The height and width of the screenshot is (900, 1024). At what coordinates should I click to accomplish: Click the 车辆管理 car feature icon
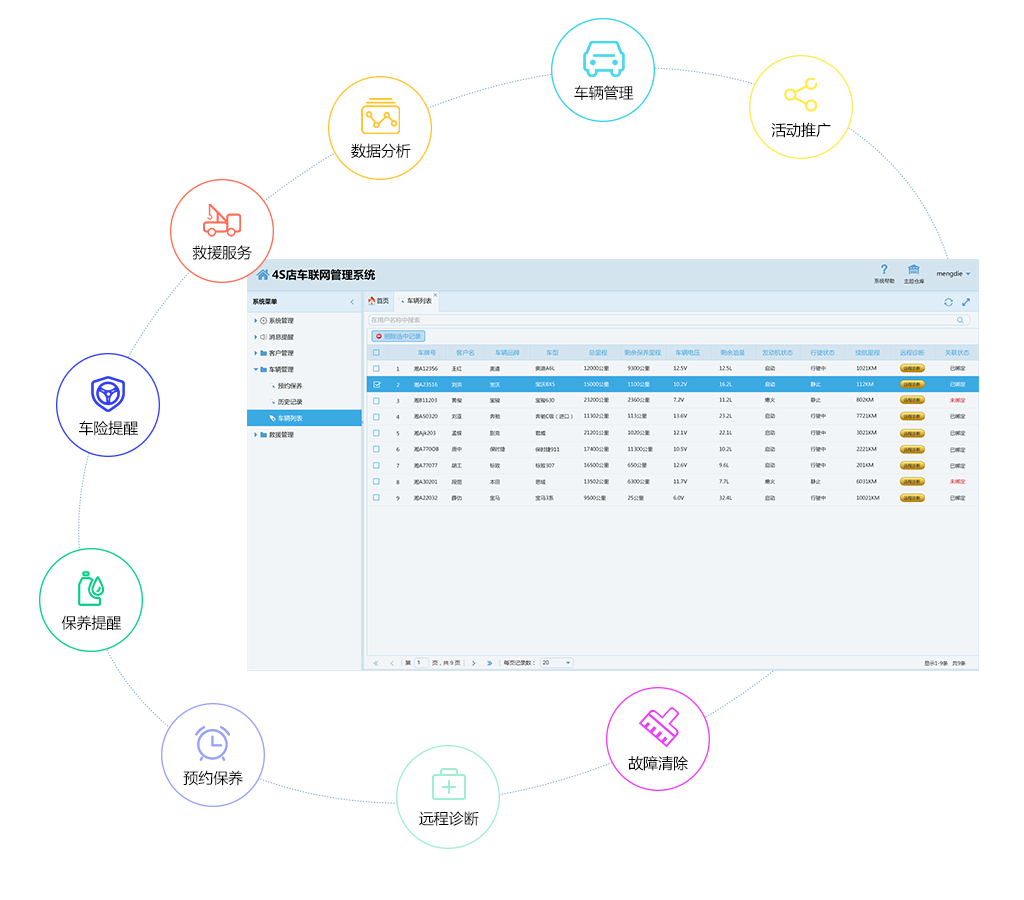click(x=603, y=58)
